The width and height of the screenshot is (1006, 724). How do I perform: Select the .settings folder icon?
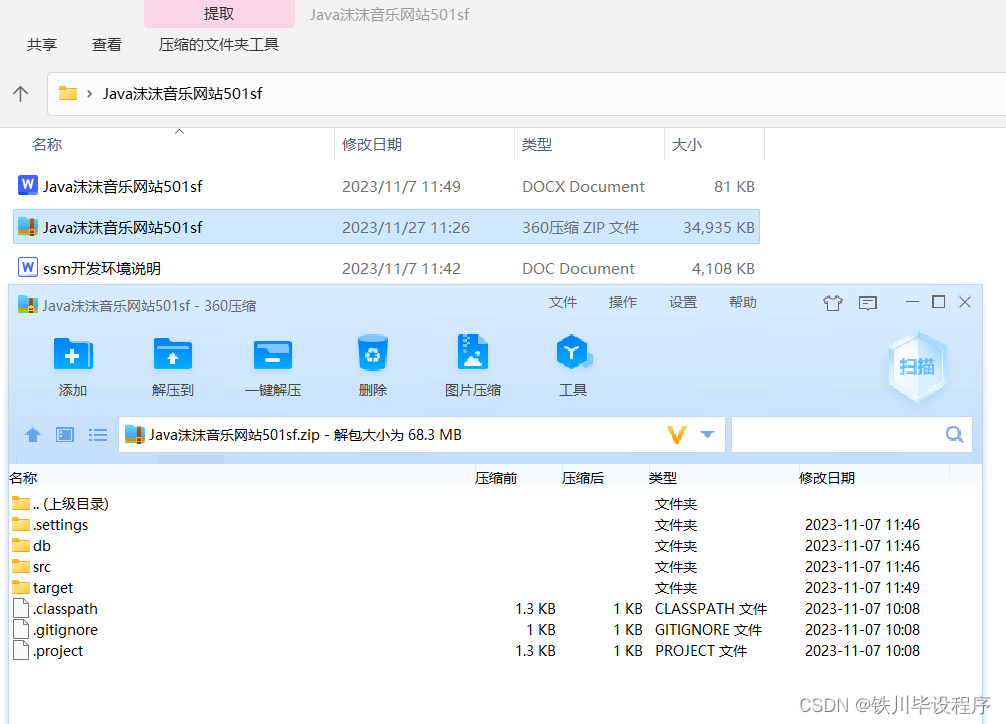(x=21, y=524)
